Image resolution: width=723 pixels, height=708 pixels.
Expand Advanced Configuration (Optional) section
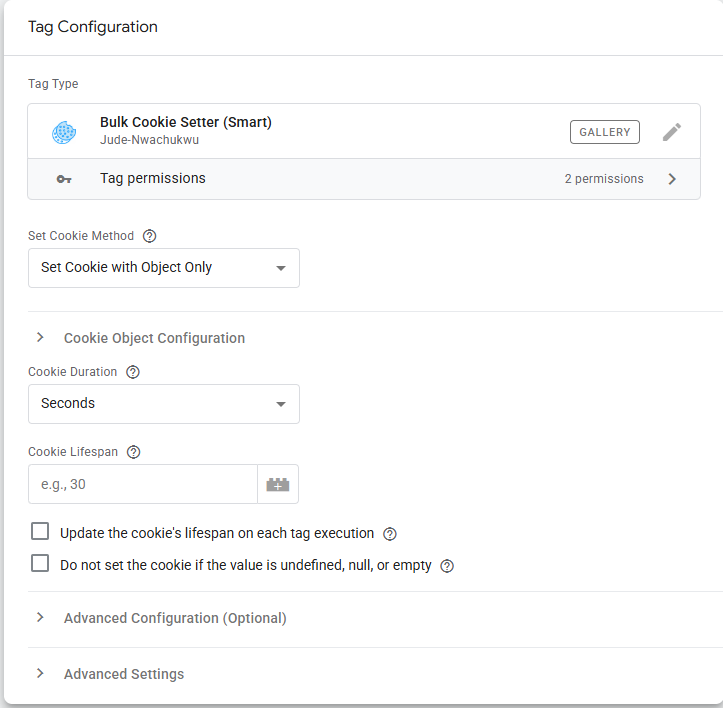pos(174,618)
